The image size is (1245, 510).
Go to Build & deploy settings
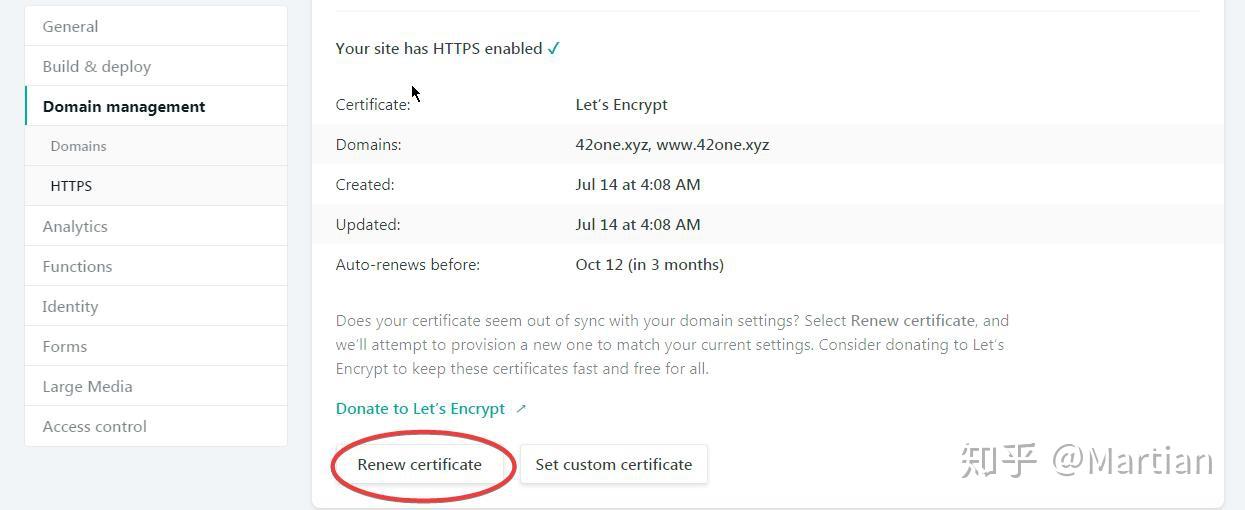tap(96, 66)
